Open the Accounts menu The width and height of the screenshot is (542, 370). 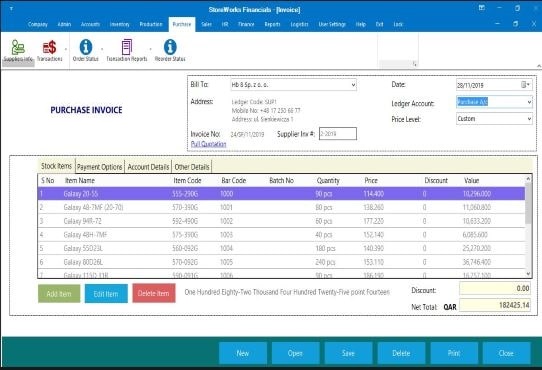click(90, 24)
